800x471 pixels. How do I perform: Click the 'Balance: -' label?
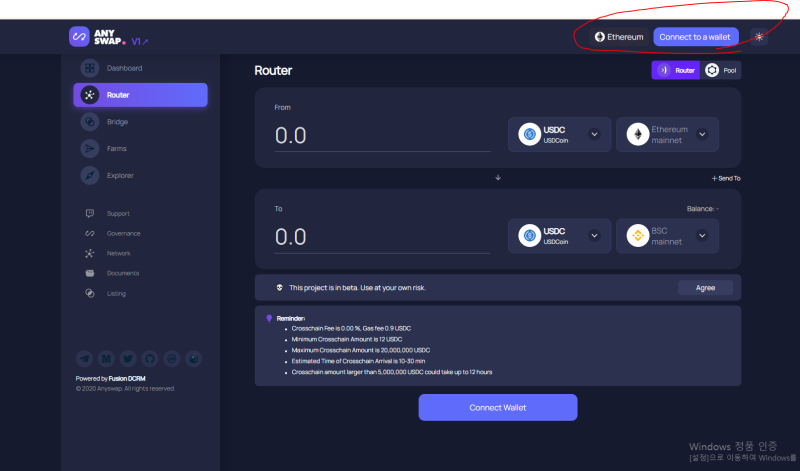click(x=703, y=209)
